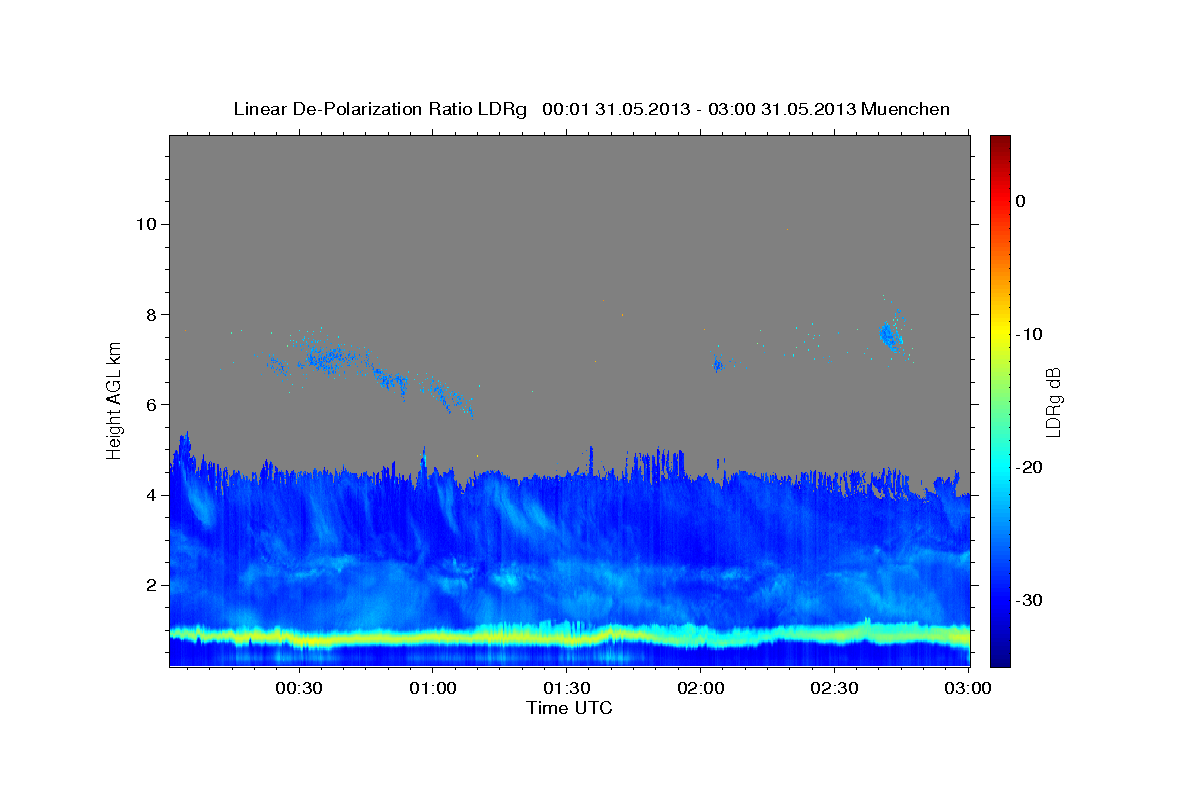Click the colorbar value -20

[1030, 467]
